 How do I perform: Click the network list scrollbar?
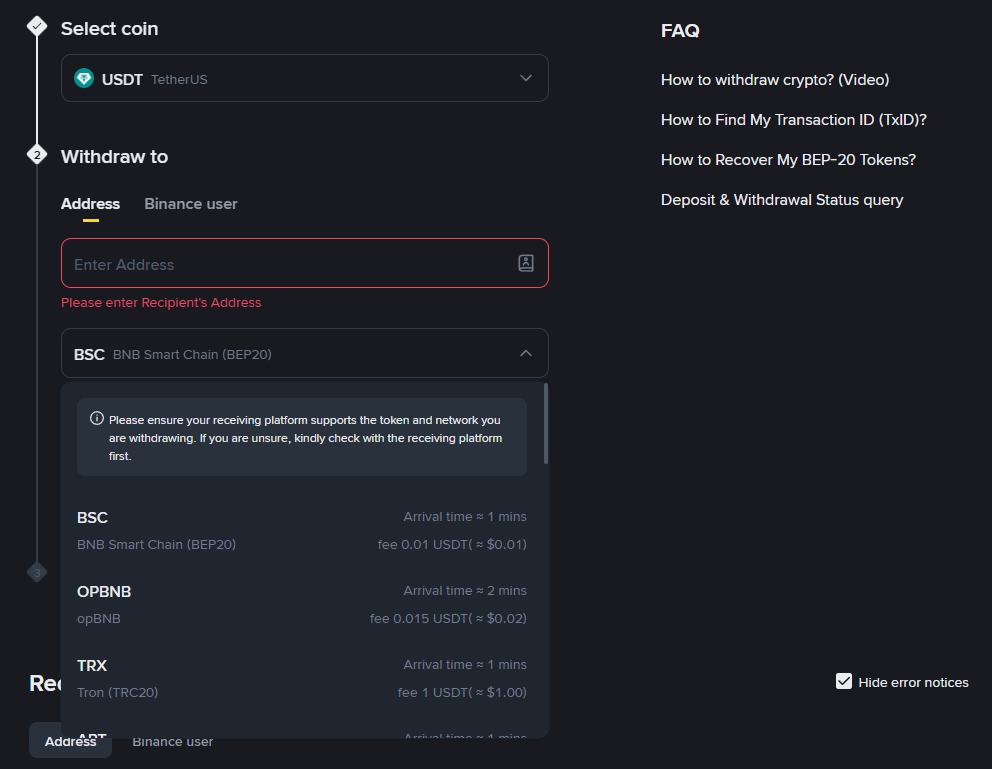pyautogui.click(x=546, y=424)
